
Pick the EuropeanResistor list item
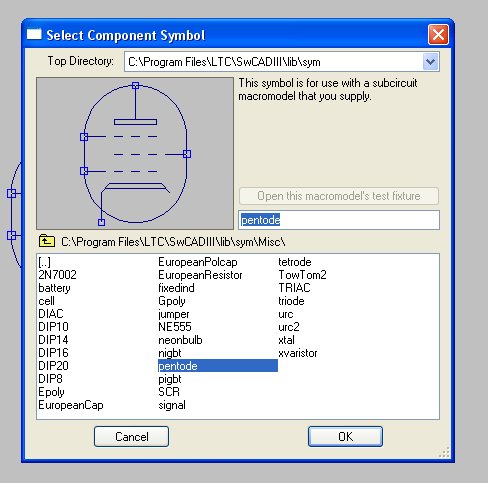coord(200,275)
